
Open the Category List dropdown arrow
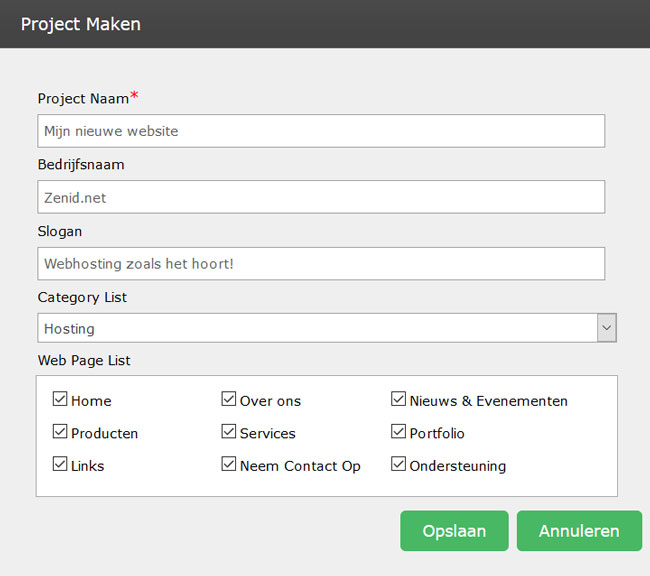pos(606,328)
